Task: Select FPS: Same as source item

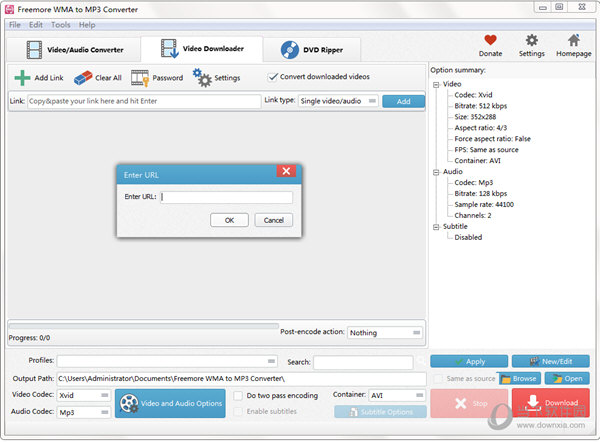Action: [x=486, y=150]
